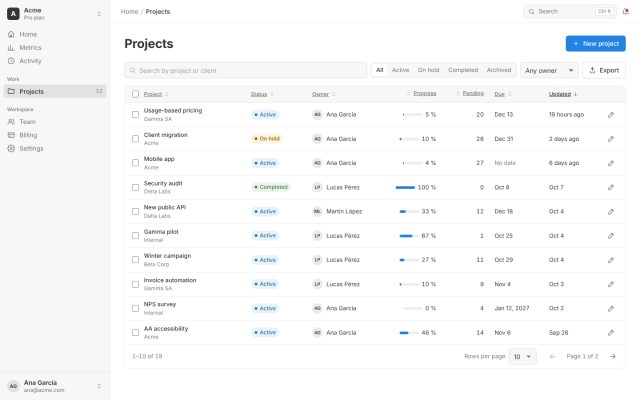Edit the Security audit row
This screenshot has height=400, width=640.
click(611, 187)
